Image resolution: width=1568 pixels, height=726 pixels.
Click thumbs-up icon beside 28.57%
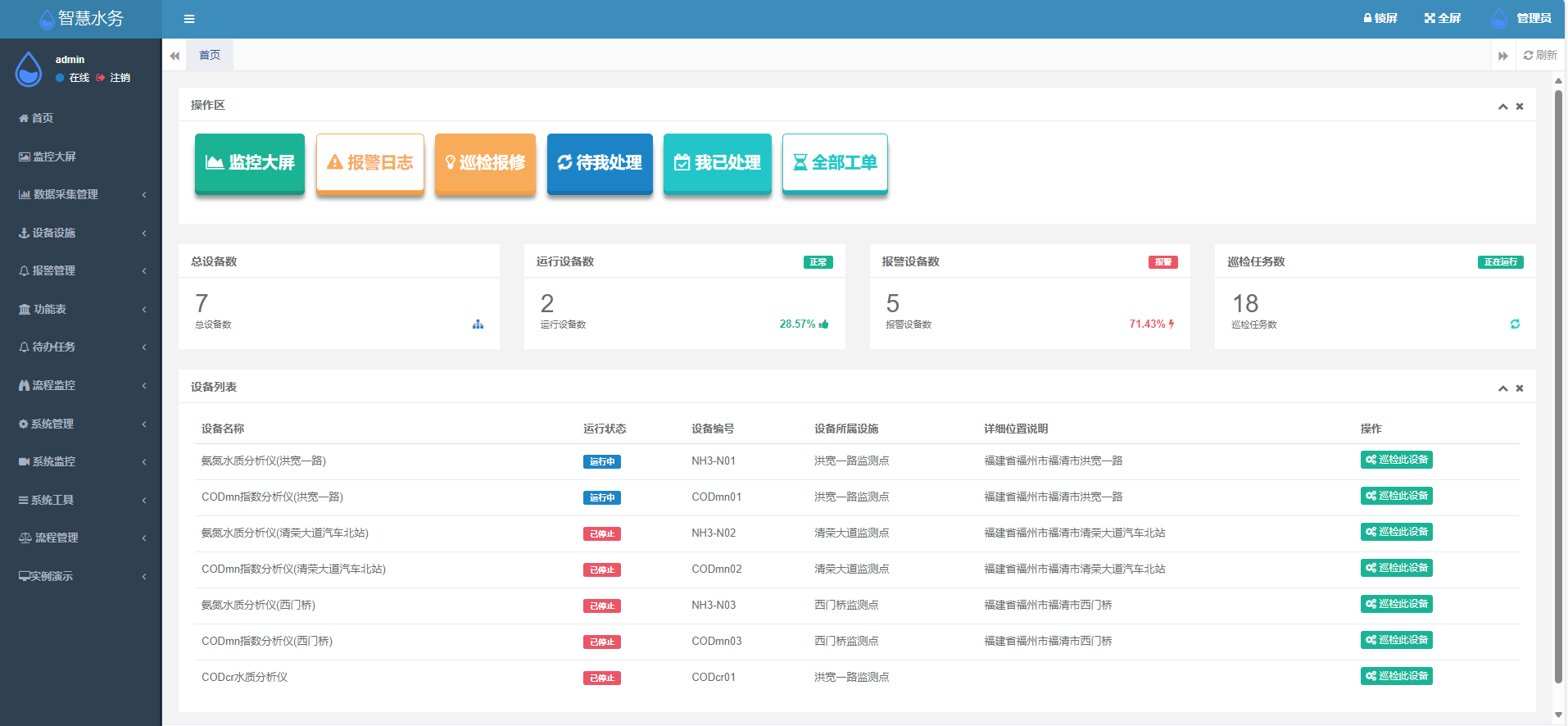click(824, 324)
